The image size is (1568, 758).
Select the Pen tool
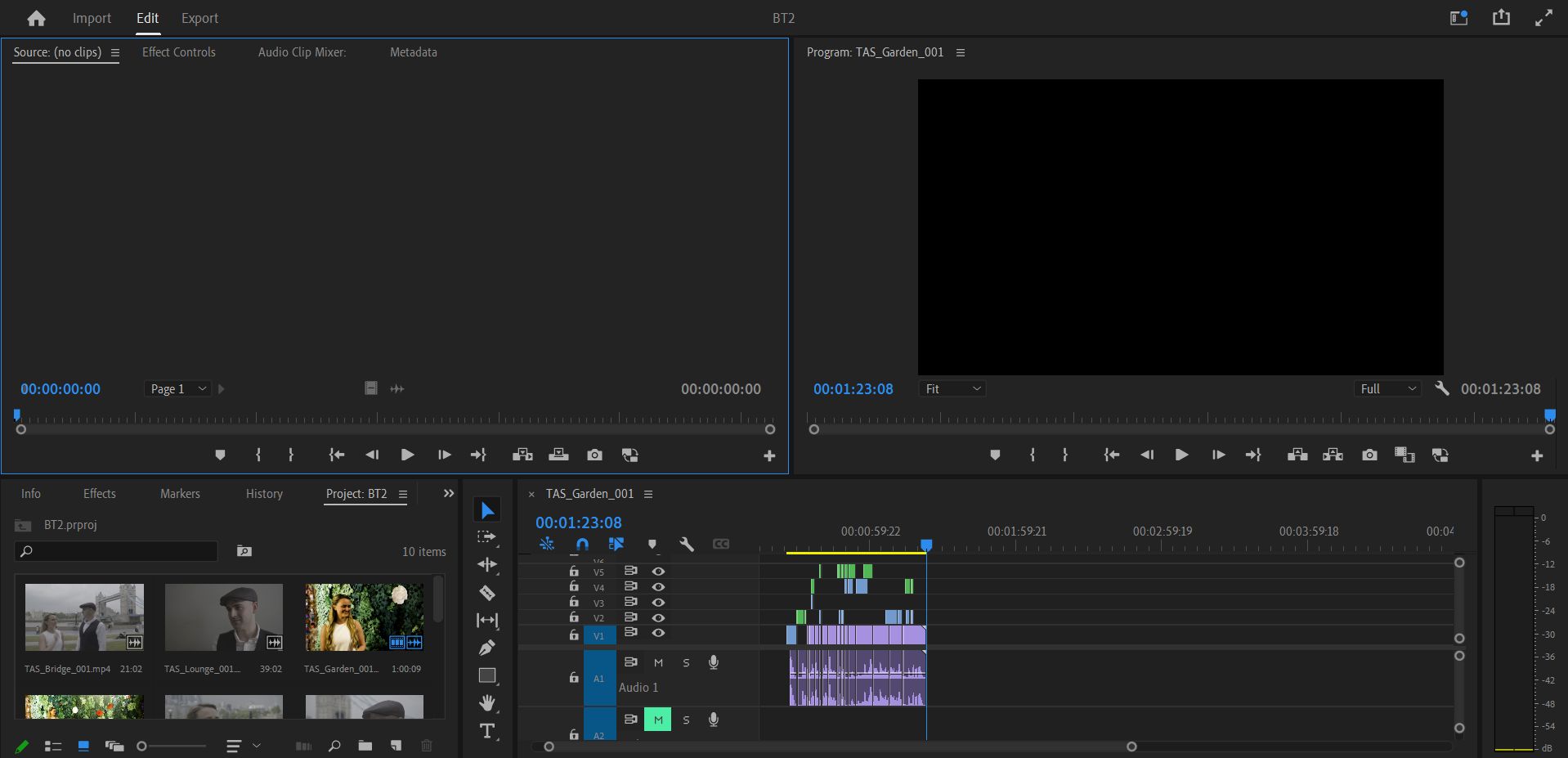coord(487,648)
